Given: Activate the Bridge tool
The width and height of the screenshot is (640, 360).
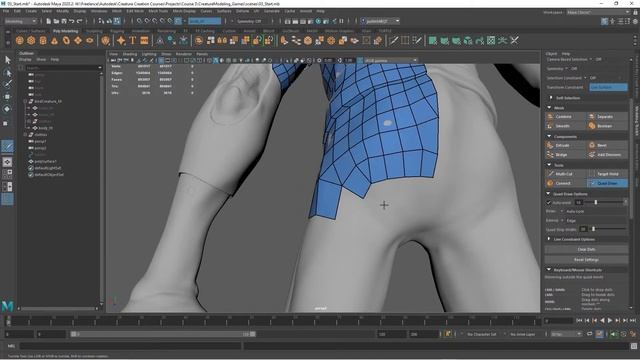Looking at the screenshot, I should pos(565,155).
